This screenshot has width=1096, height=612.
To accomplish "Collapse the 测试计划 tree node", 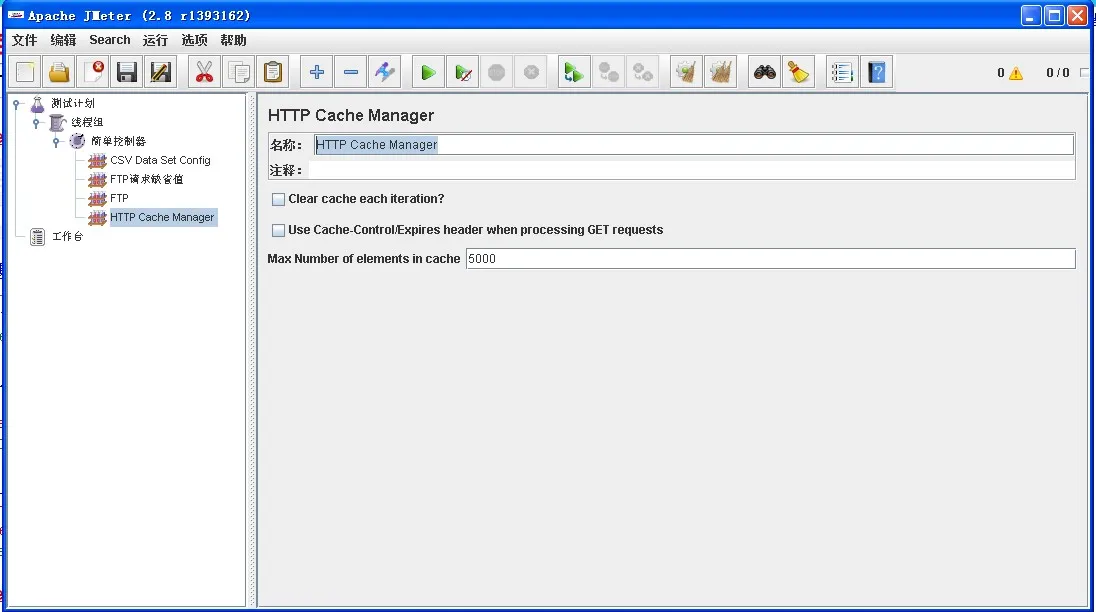I will 17,104.
